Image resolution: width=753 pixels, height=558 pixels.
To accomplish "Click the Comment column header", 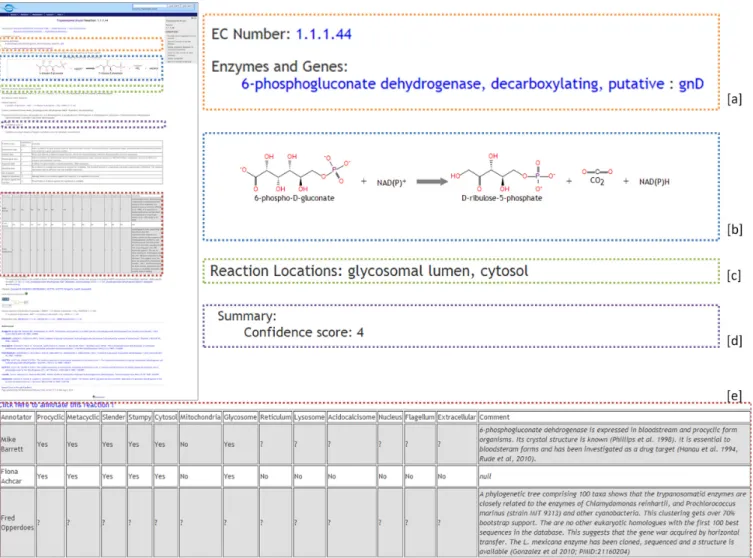I will click(x=614, y=417).
